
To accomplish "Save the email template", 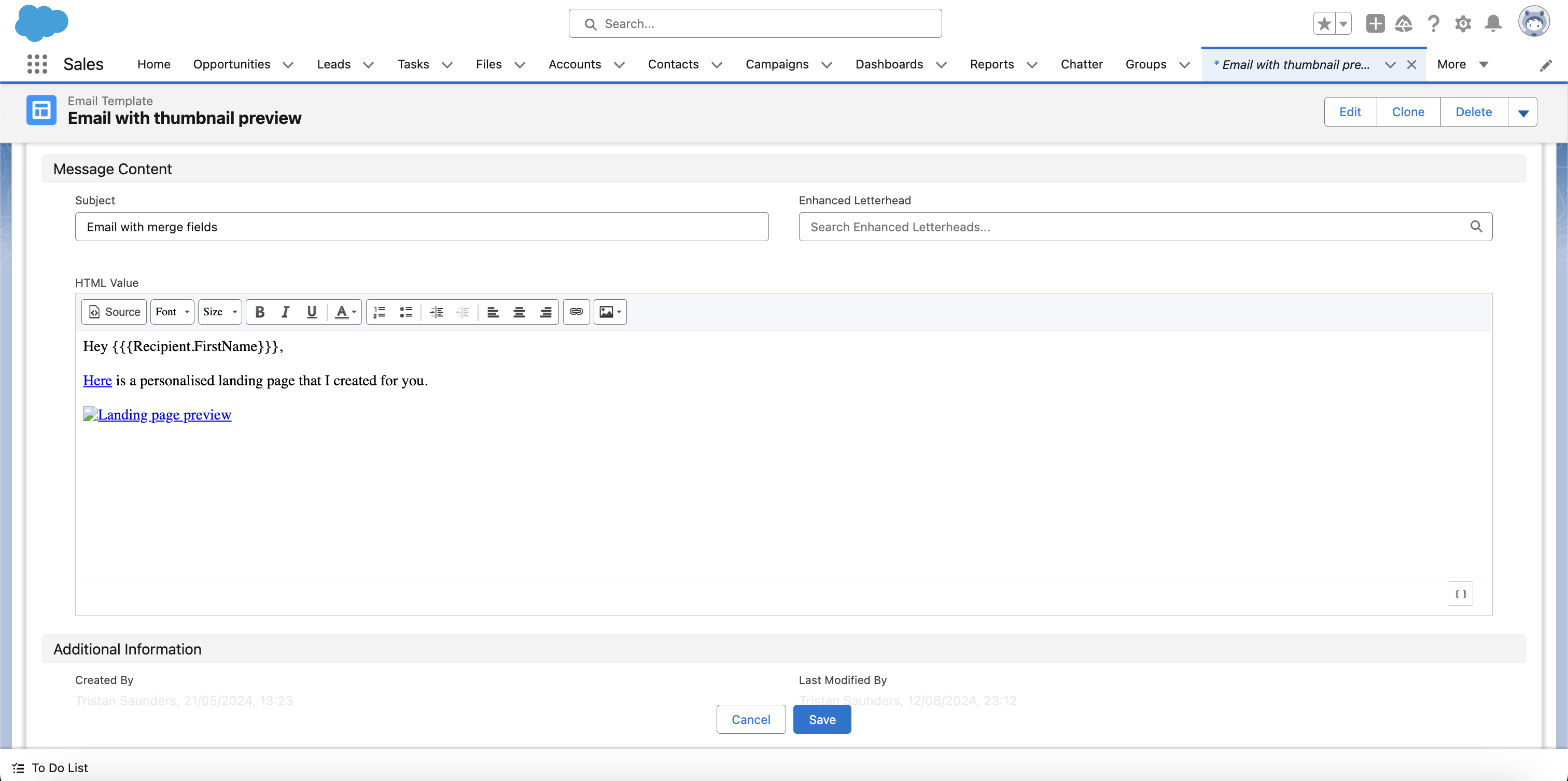I will click(x=822, y=719).
